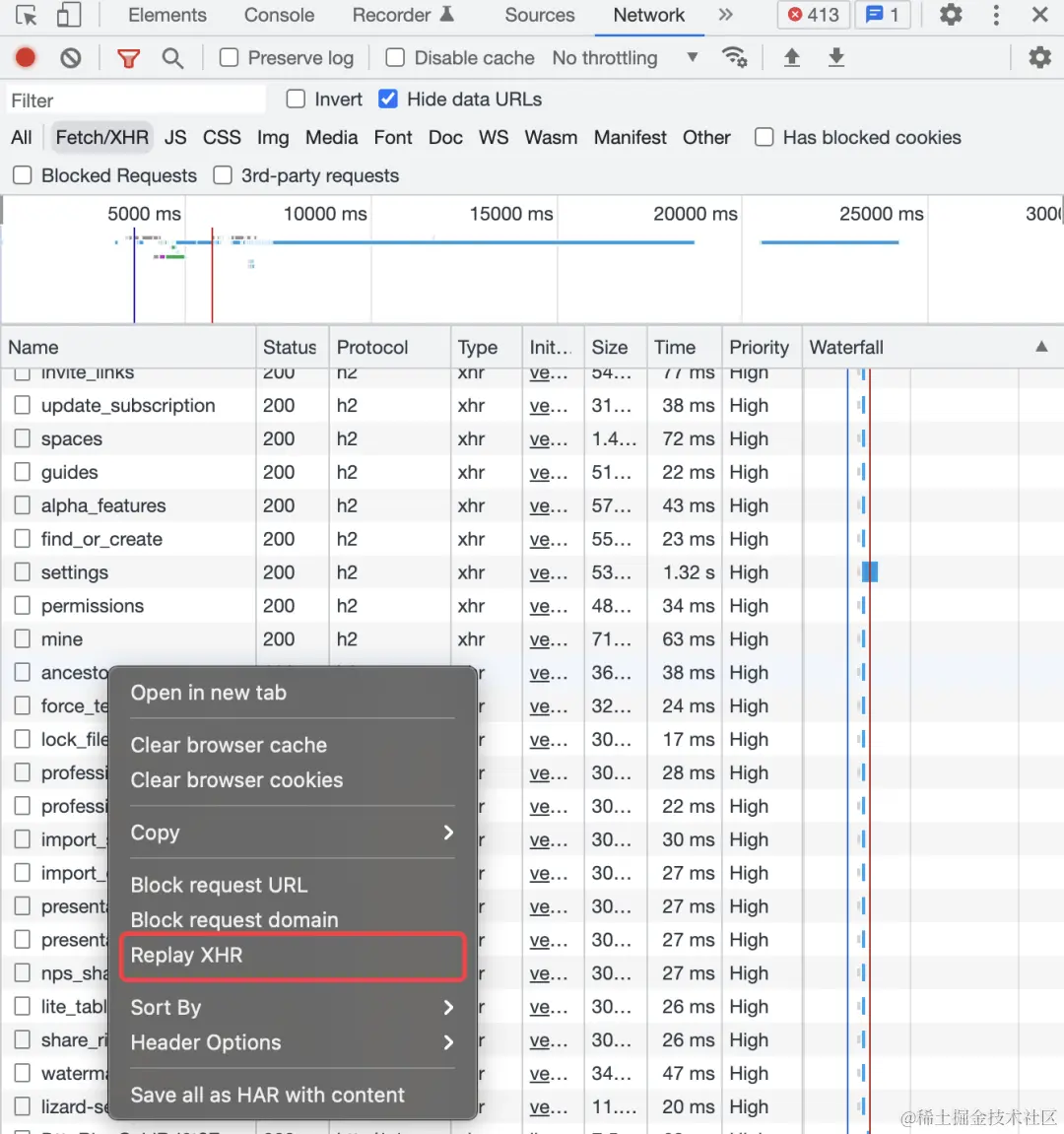This screenshot has height=1134, width=1064.
Task: Toggle the filter funnel icon
Action: [x=129, y=58]
